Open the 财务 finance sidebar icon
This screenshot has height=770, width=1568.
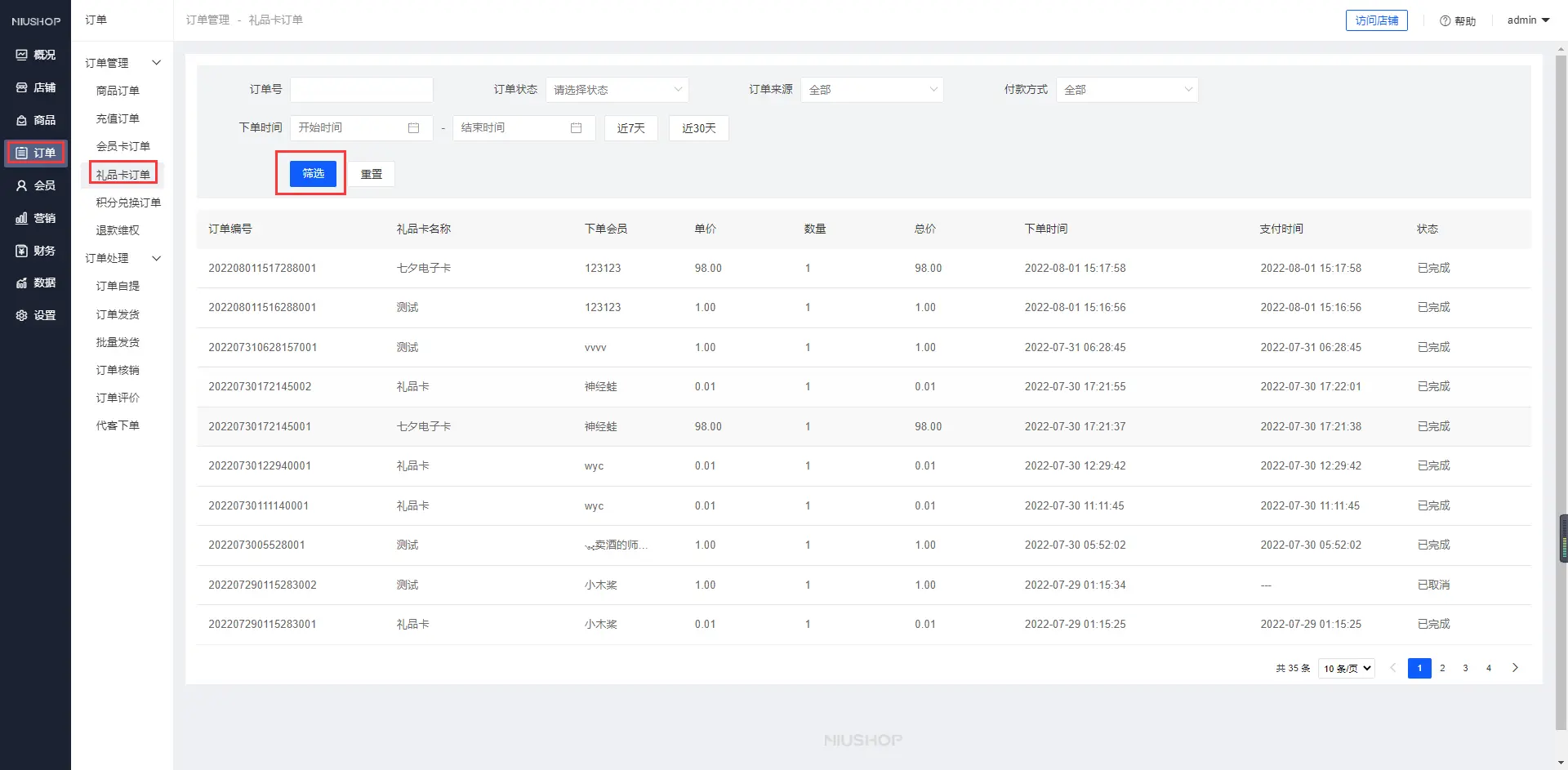point(22,251)
